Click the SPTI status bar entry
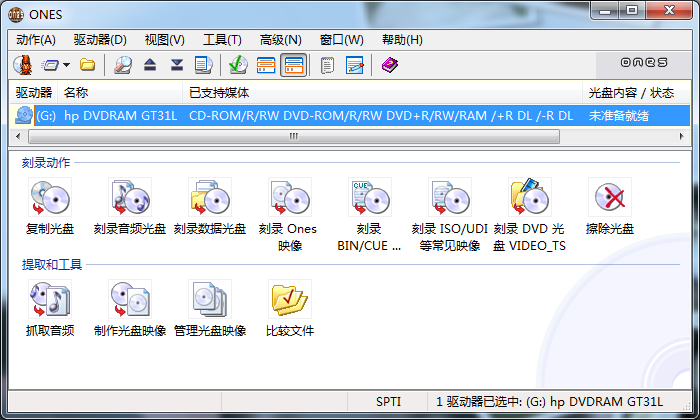Screen dimensions: 700x420 388,402
